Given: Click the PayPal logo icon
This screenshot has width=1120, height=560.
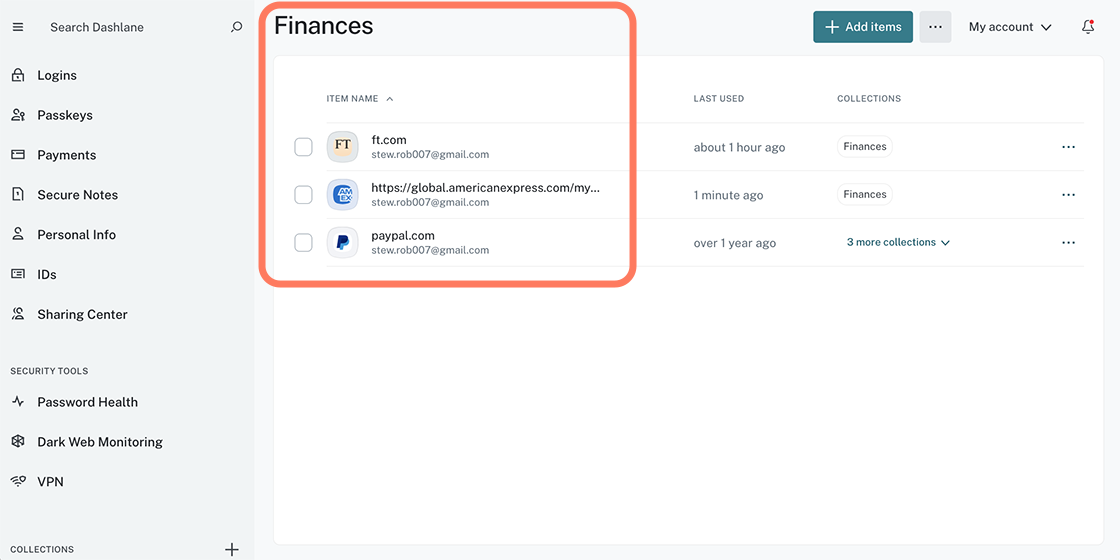Looking at the screenshot, I should tap(342, 243).
